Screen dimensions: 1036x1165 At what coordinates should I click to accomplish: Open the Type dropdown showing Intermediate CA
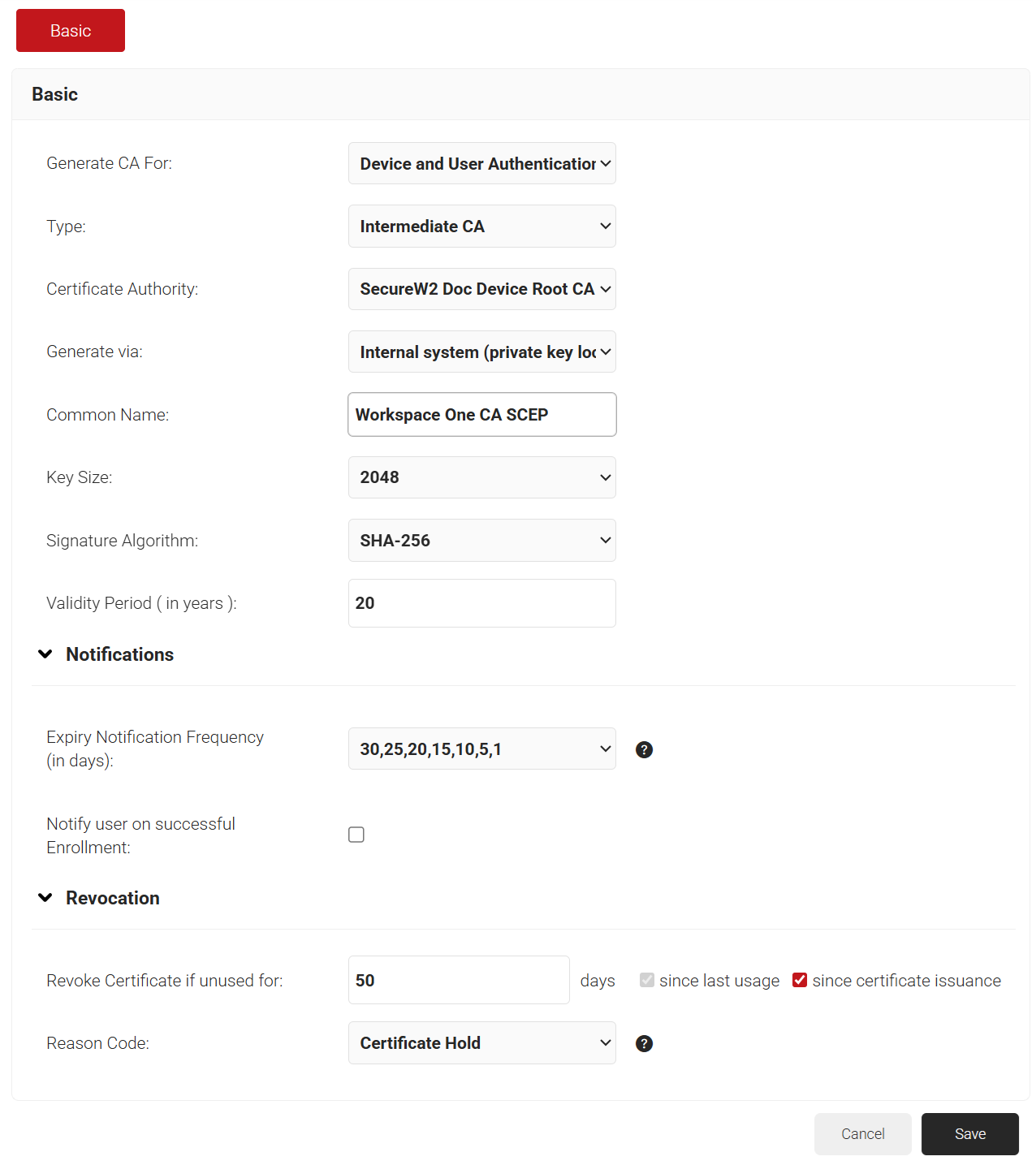481,227
